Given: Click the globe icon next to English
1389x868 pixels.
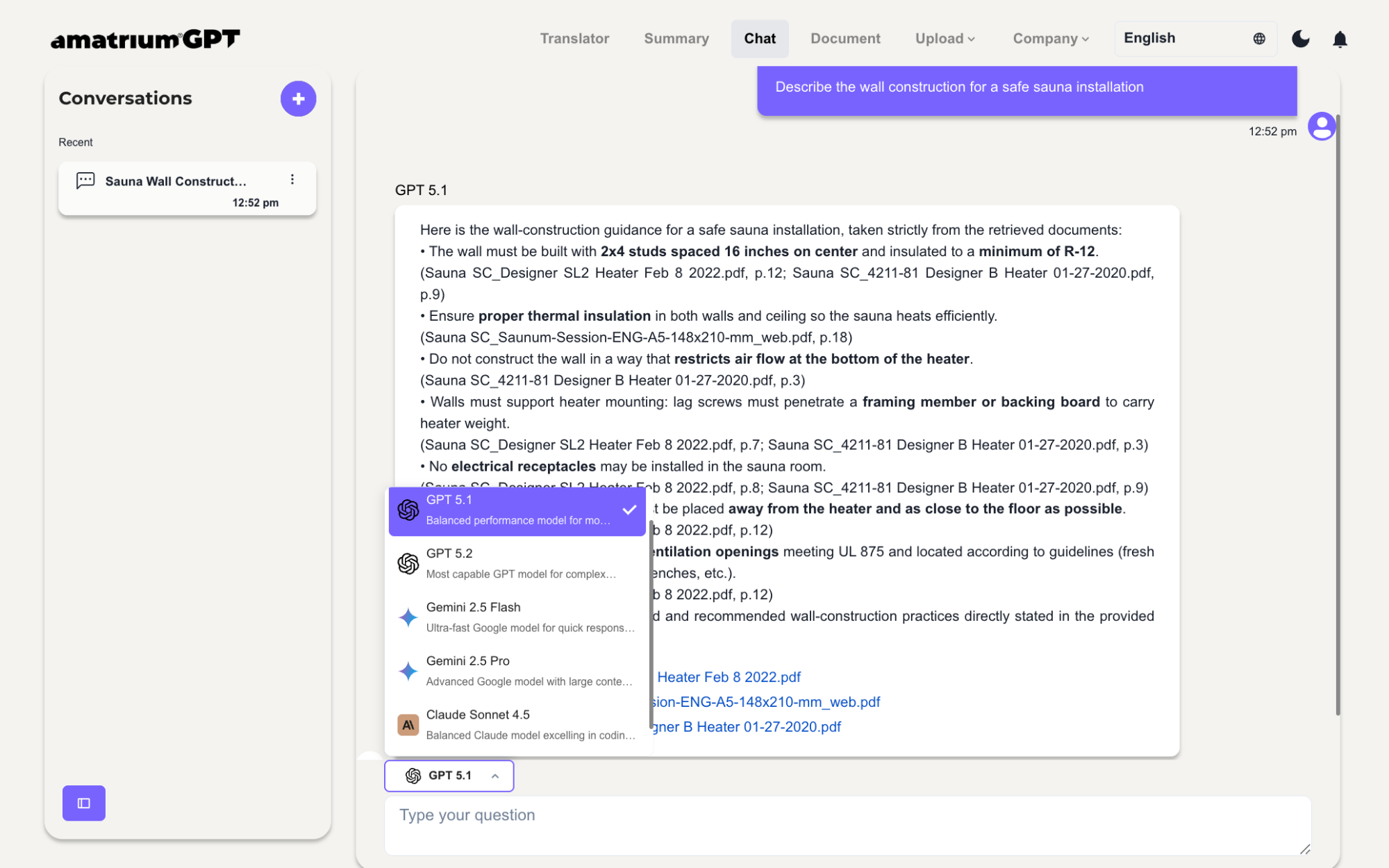Looking at the screenshot, I should [1260, 39].
